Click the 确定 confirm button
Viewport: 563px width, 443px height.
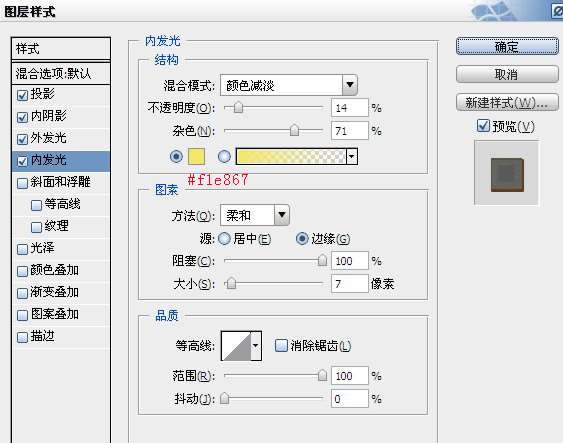507,46
